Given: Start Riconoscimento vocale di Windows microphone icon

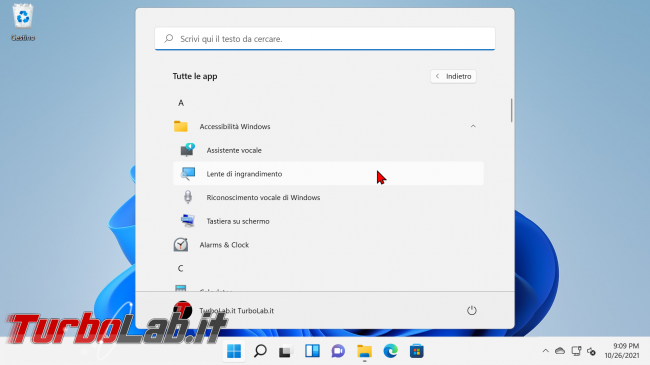Looking at the screenshot, I should coord(188,197).
